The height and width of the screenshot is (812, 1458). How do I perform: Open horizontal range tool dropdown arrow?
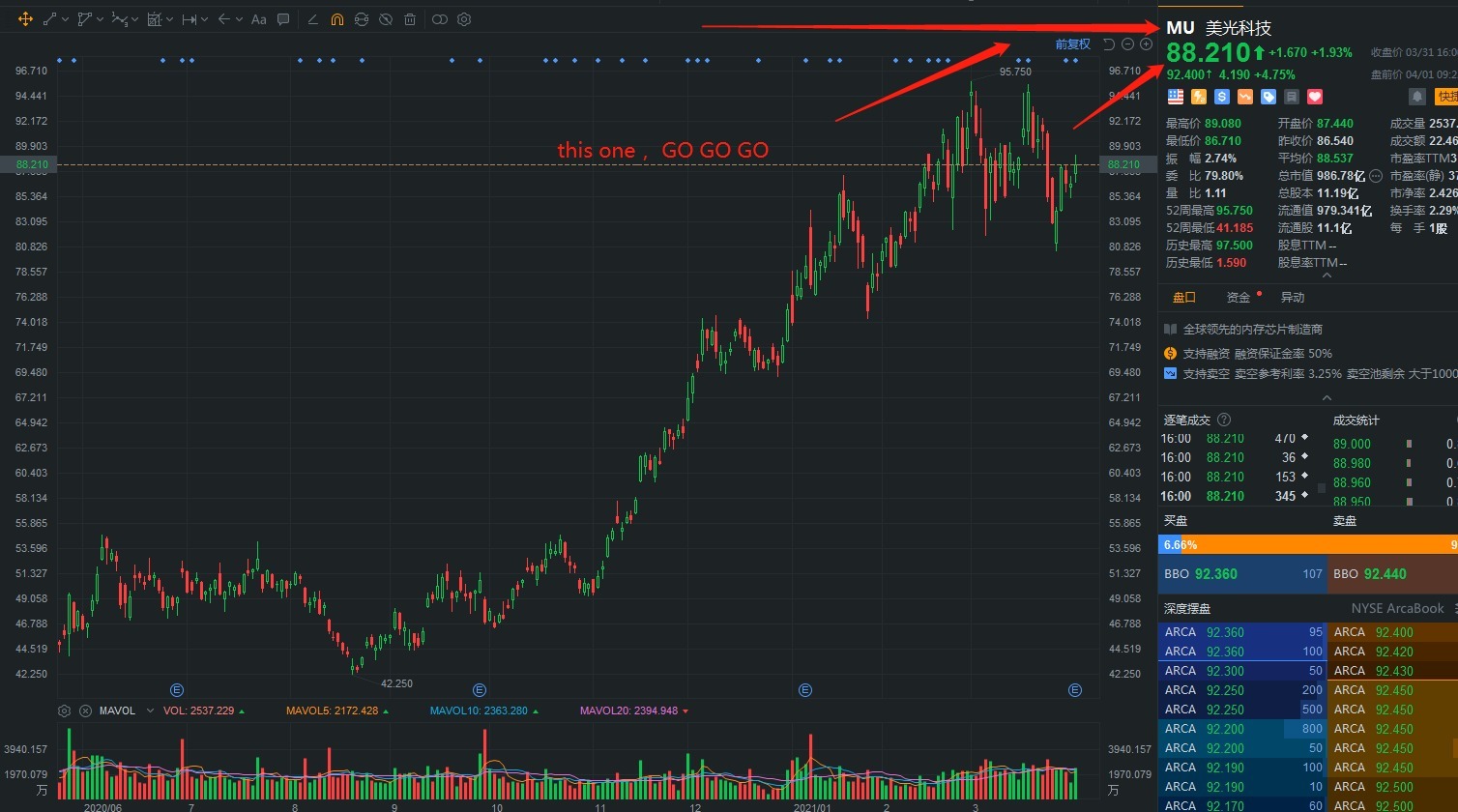coord(204,20)
